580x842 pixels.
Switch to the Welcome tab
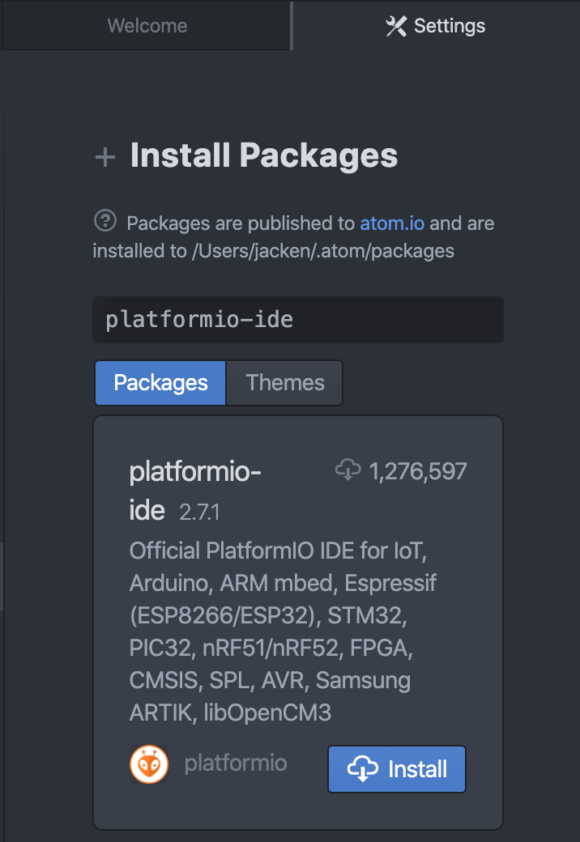tap(146, 25)
